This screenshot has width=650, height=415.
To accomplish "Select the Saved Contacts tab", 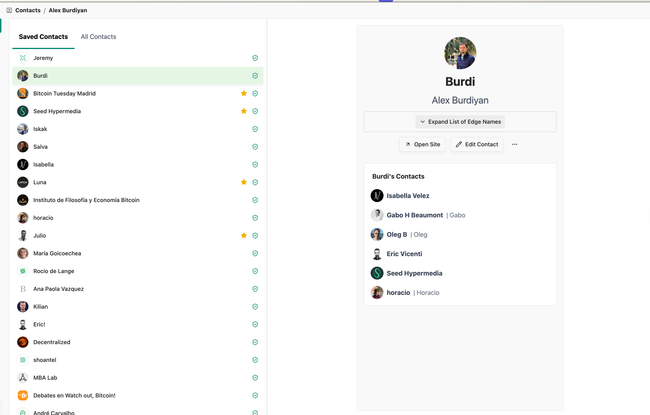I will 43,37.
